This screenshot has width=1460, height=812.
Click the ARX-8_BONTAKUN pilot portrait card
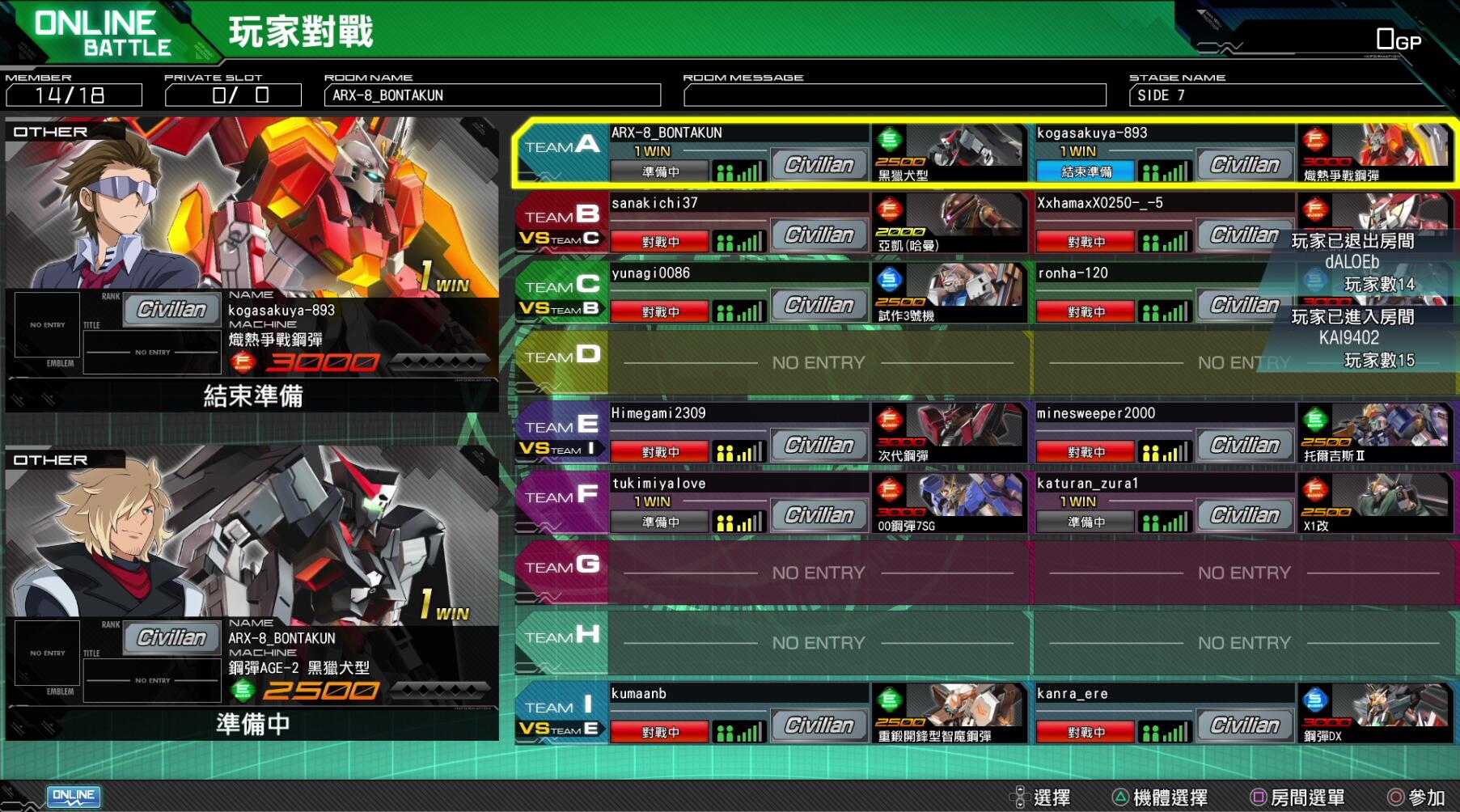(252, 594)
